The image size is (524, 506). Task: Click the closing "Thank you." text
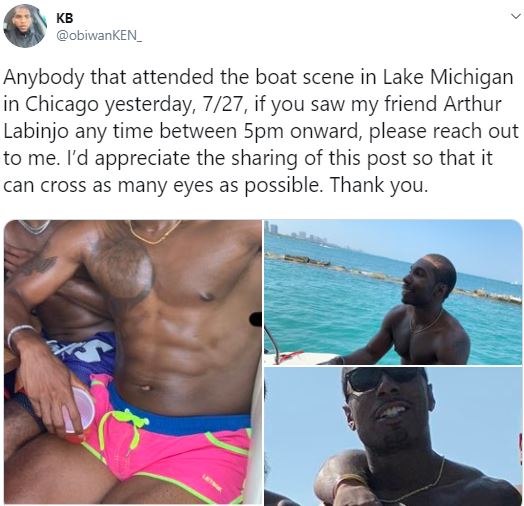click(x=379, y=185)
